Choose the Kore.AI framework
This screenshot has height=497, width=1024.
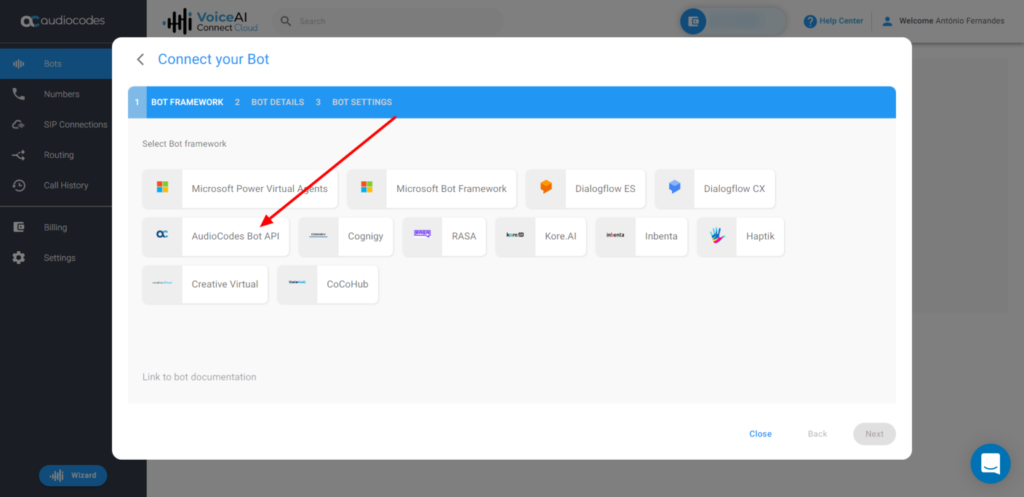540,236
